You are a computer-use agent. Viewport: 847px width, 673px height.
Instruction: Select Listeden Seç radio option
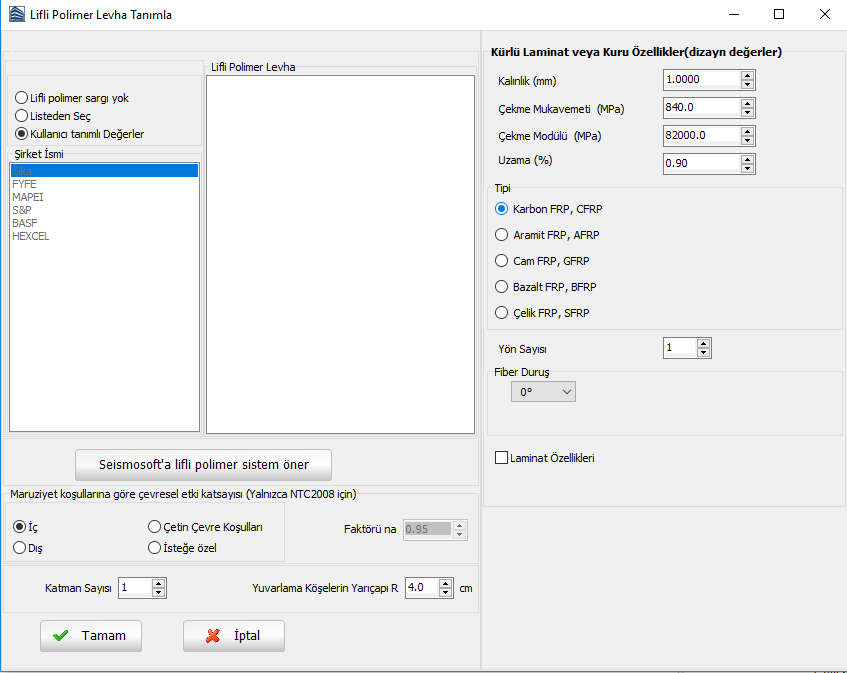coord(21,116)
